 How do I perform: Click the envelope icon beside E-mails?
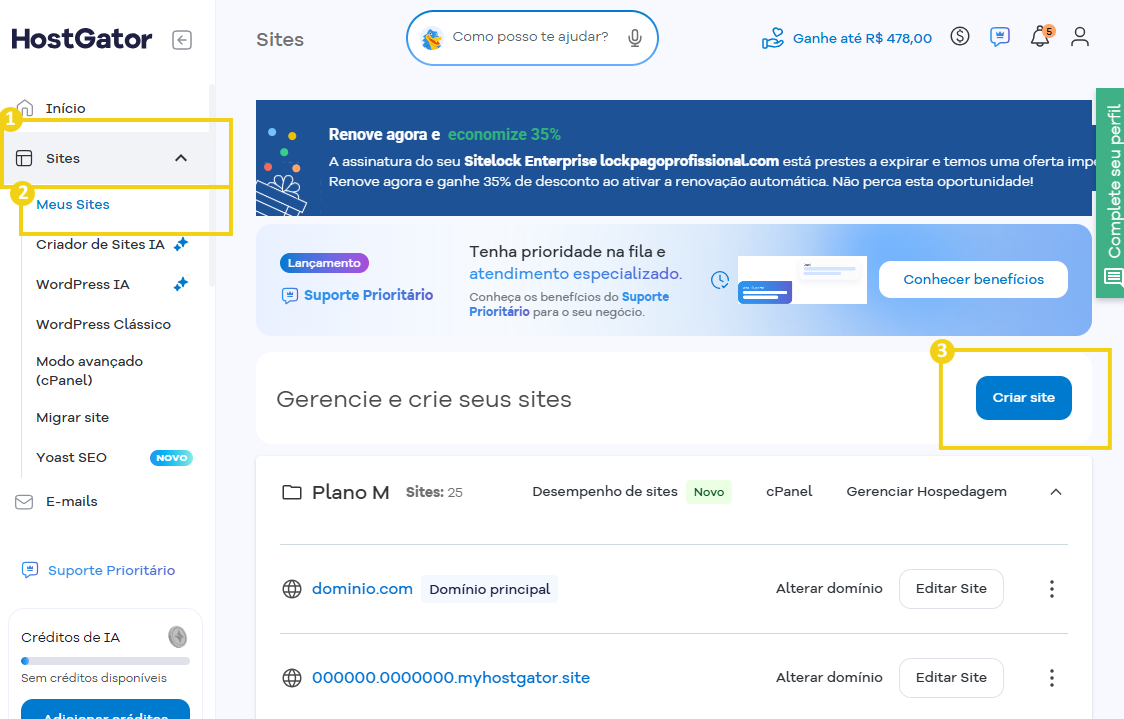[24, 502]
